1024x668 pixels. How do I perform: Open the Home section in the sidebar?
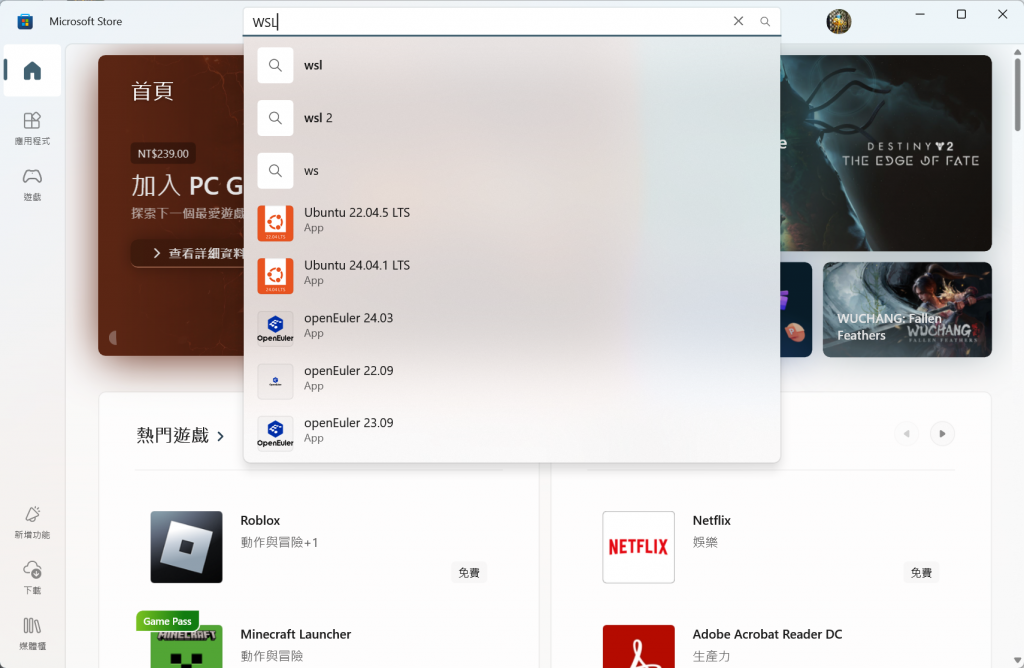click(x=32, y=71)
